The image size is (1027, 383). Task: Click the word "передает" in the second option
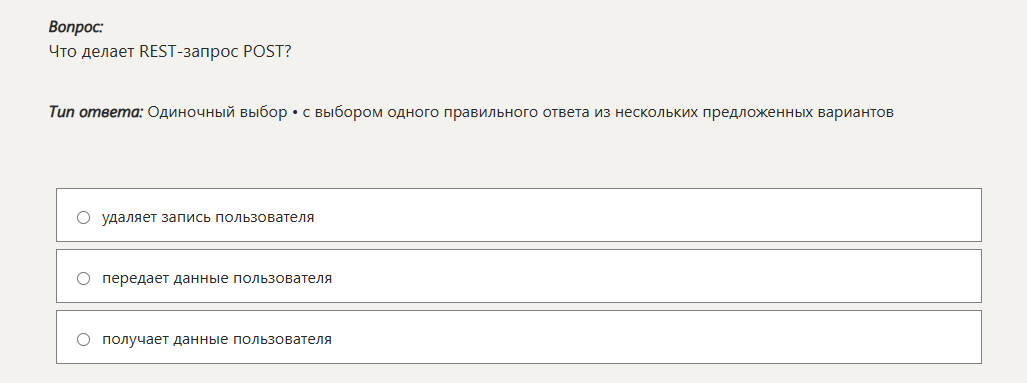coord(136,278)
